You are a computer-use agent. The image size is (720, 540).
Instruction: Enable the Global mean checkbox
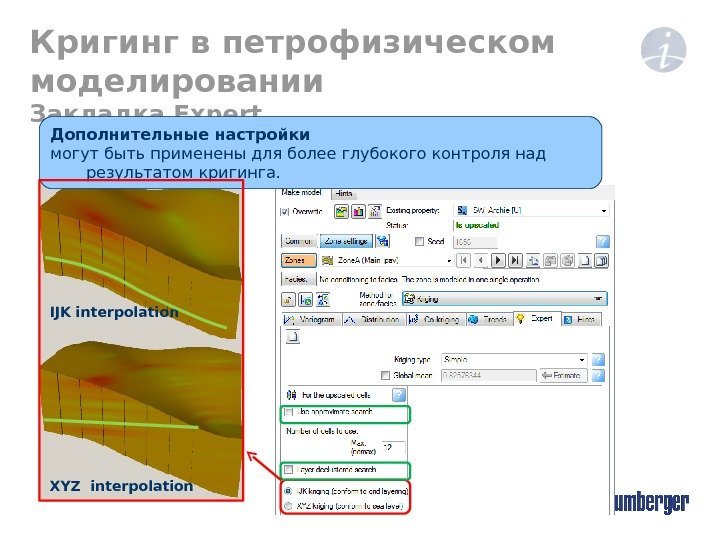[385, 375]
